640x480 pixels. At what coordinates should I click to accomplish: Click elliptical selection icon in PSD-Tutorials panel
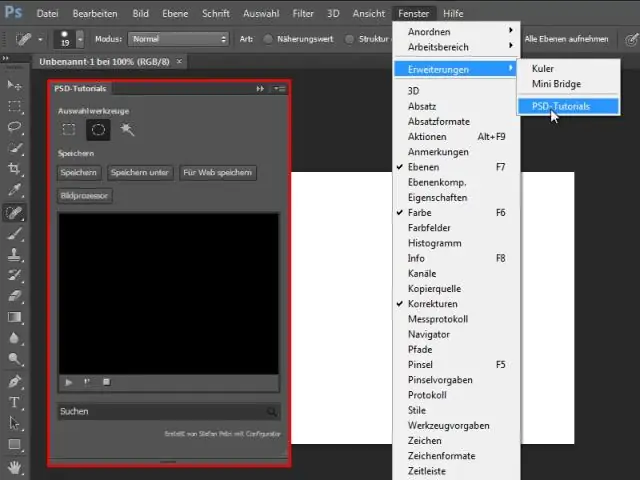point(98,130)
